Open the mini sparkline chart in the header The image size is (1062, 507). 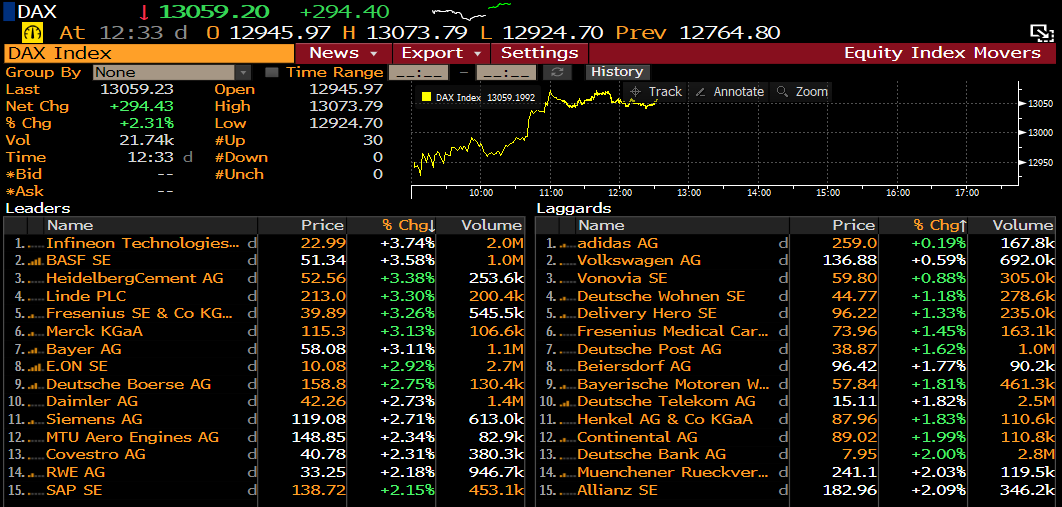point(471,12)
